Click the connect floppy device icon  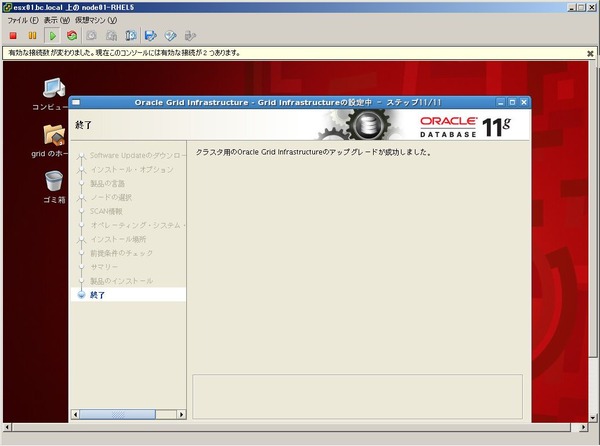click(151, 36)
